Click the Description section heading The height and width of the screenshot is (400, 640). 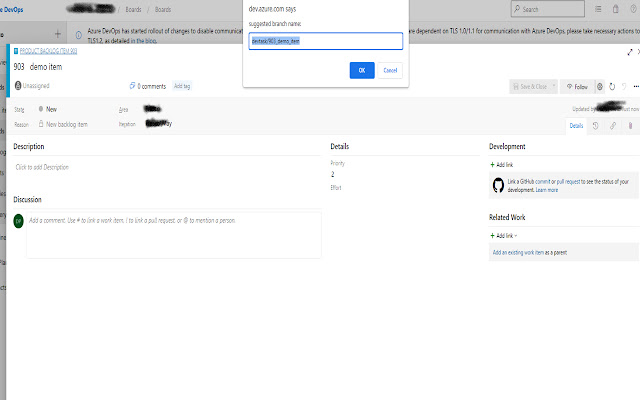point(29,146)
